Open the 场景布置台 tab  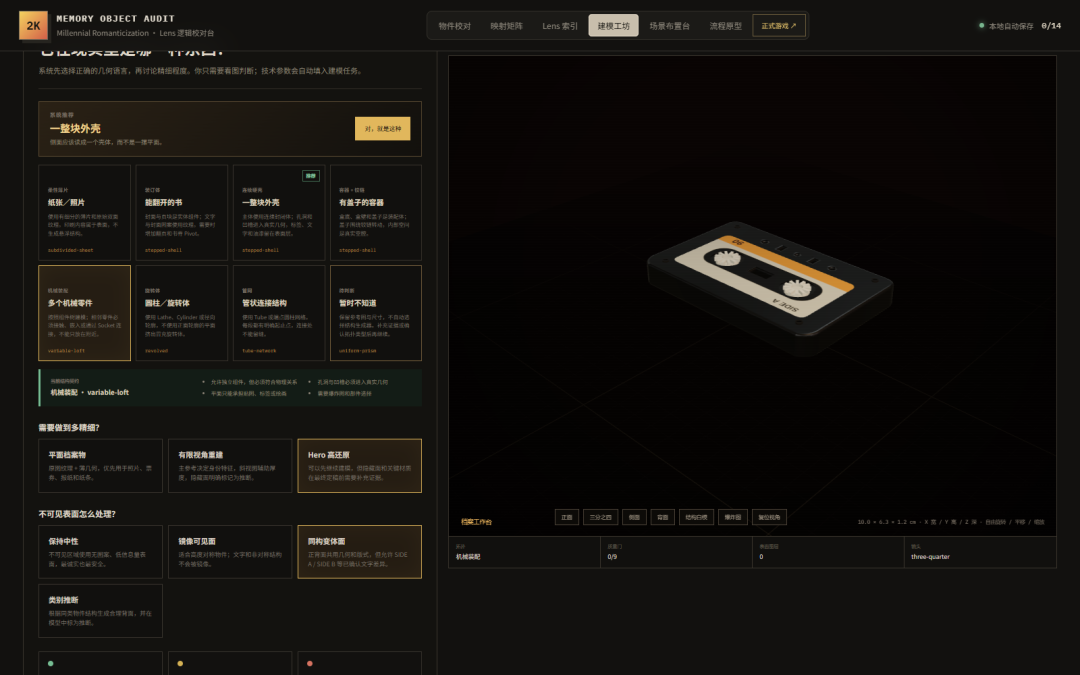click(669, 26)
